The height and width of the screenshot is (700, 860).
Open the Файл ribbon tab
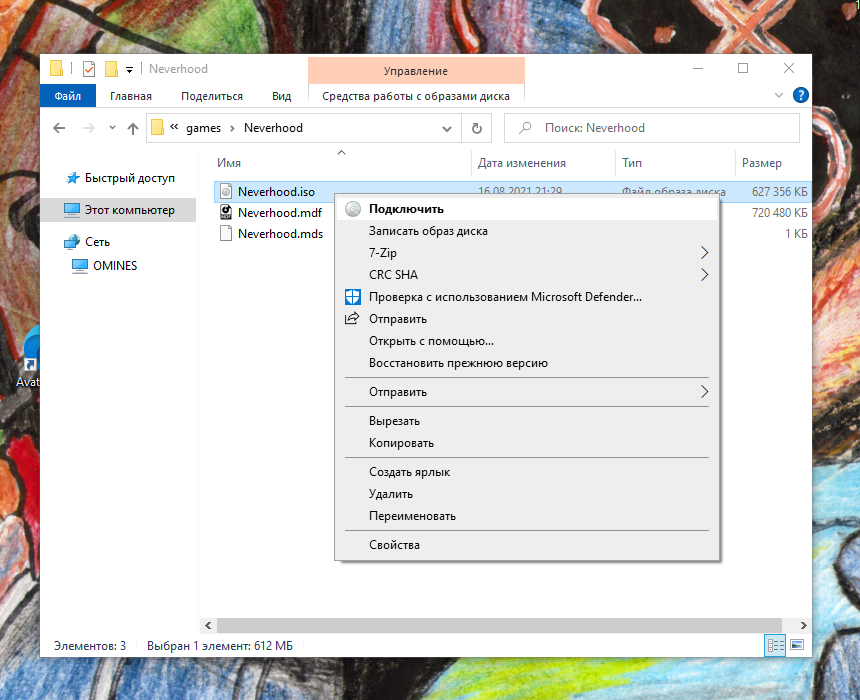[67, 96]
